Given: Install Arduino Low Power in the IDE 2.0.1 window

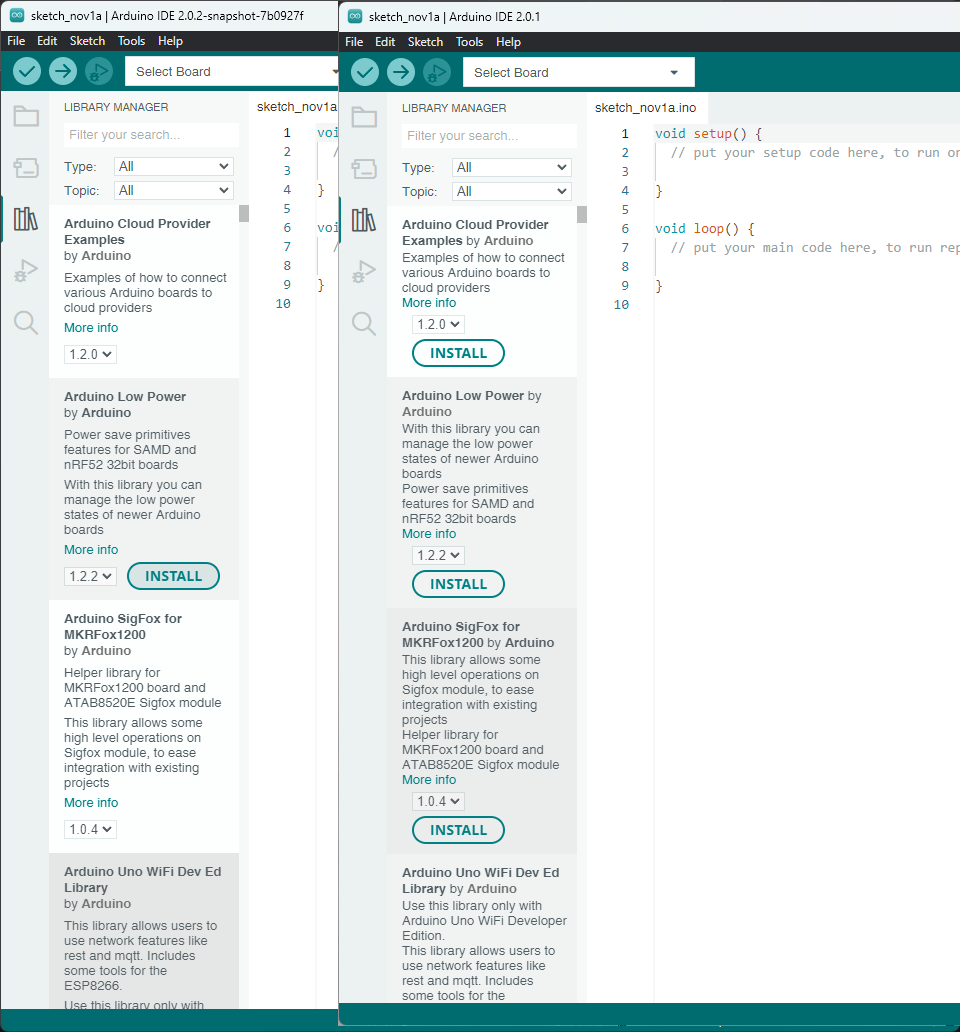Looking at the screenshot, I should point(458,584).
